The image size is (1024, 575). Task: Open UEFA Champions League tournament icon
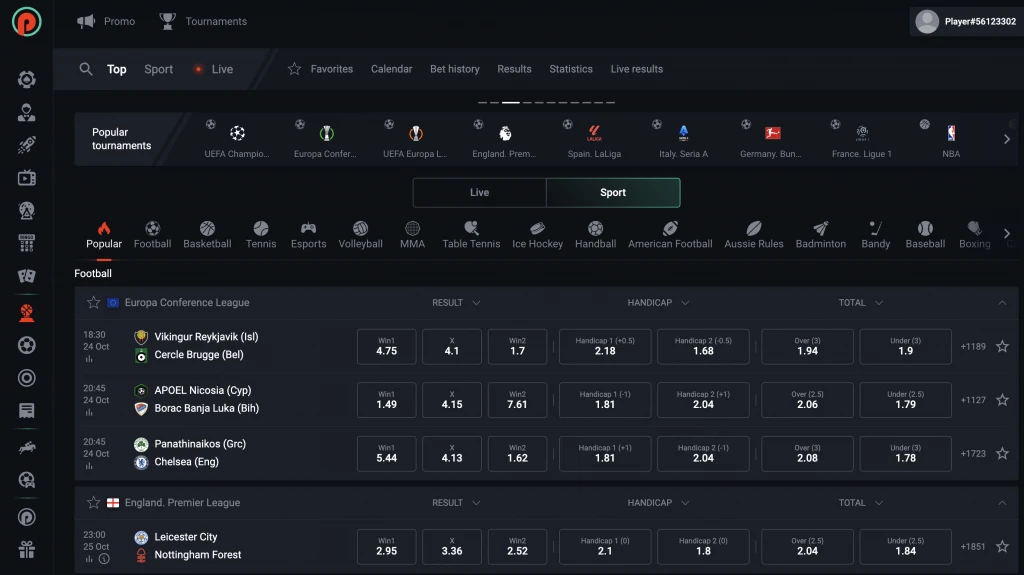237,133
